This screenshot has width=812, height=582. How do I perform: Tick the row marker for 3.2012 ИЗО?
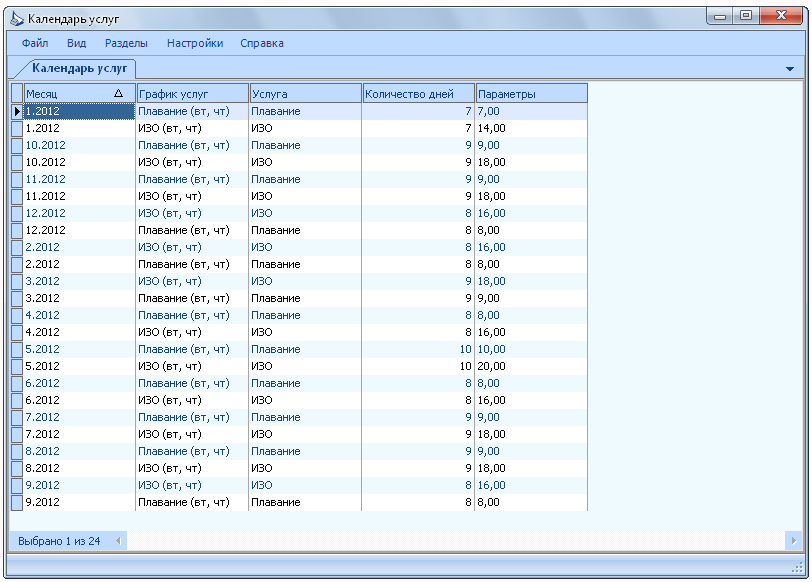coord(17,281)
